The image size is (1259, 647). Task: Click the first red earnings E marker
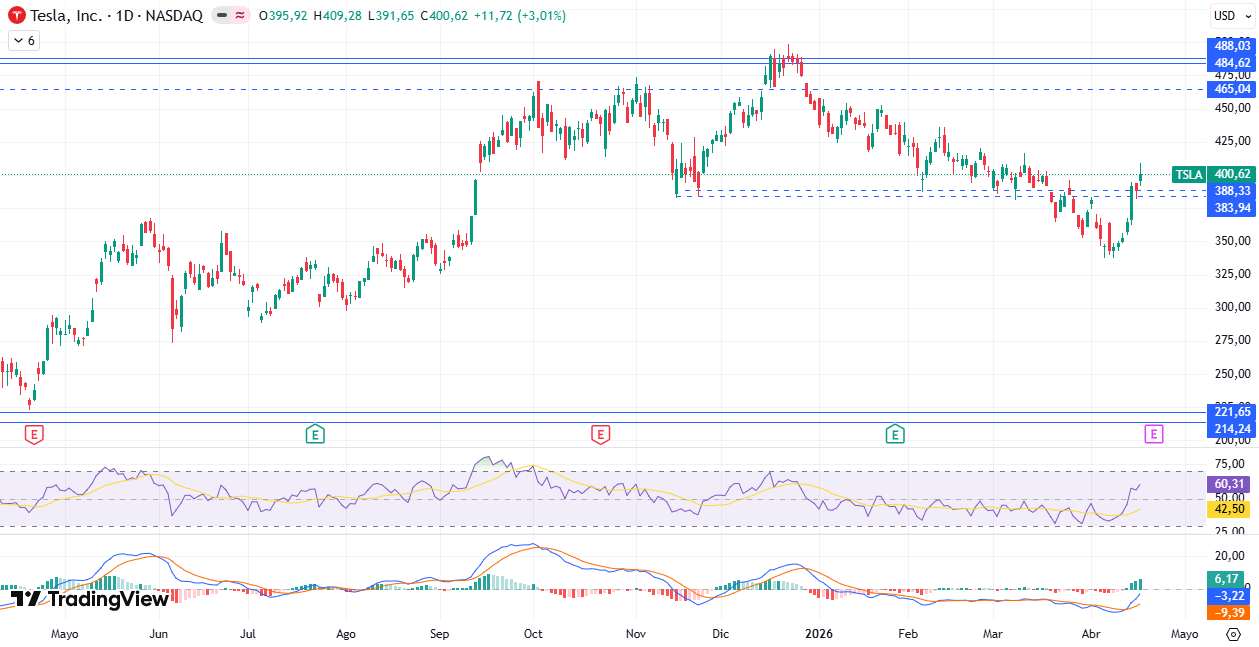click(34, 434)
